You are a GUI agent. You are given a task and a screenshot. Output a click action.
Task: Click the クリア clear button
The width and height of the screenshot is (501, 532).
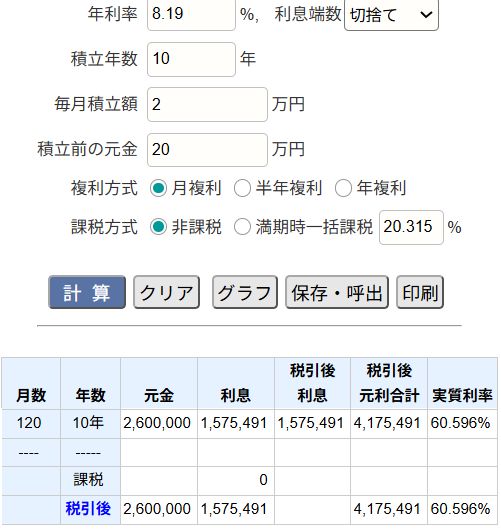[166, 292]
